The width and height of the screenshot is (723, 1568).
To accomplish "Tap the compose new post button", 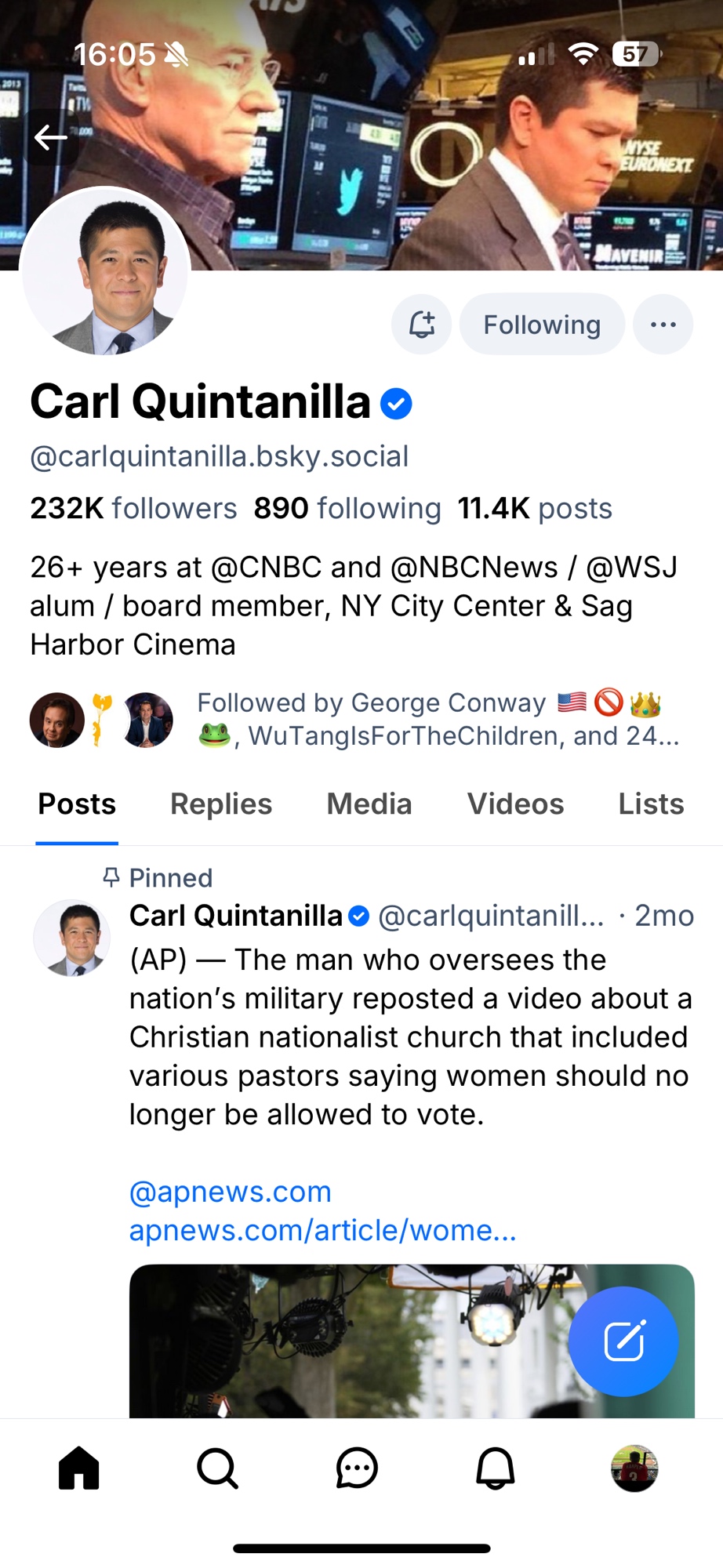I will (623, 1341).
